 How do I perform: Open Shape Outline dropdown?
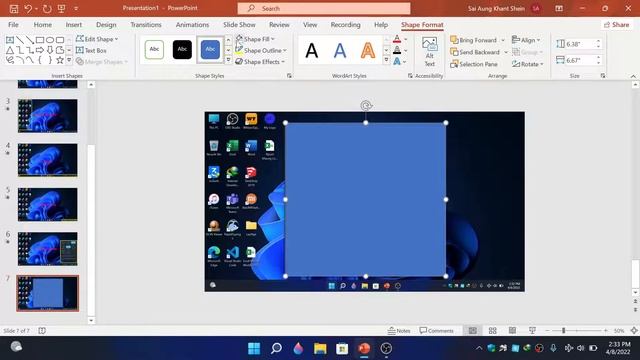pos(261,50)
